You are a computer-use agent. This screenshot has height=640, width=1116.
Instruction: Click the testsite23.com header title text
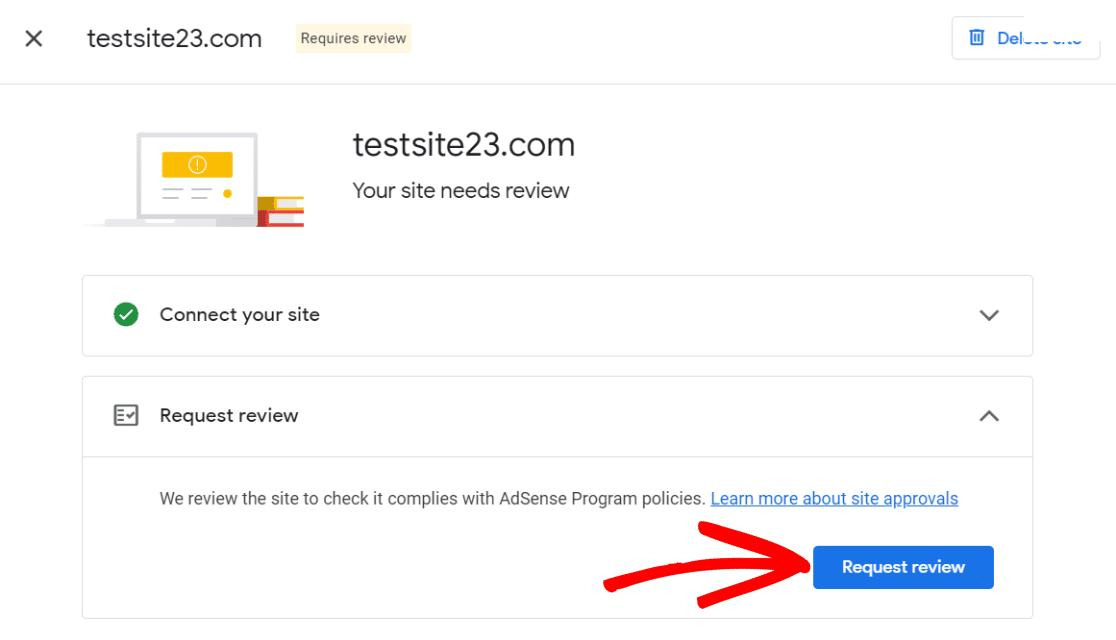174,38
